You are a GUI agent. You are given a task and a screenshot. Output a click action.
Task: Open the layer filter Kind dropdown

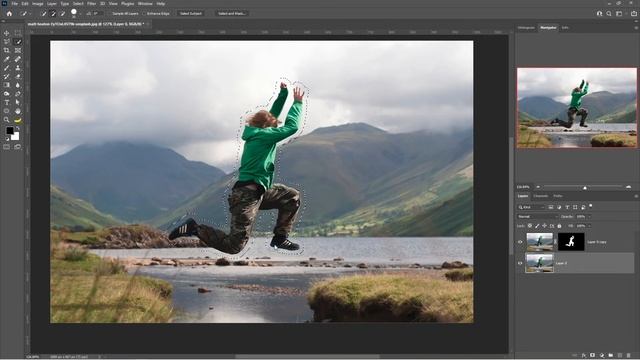click(532, 207)
